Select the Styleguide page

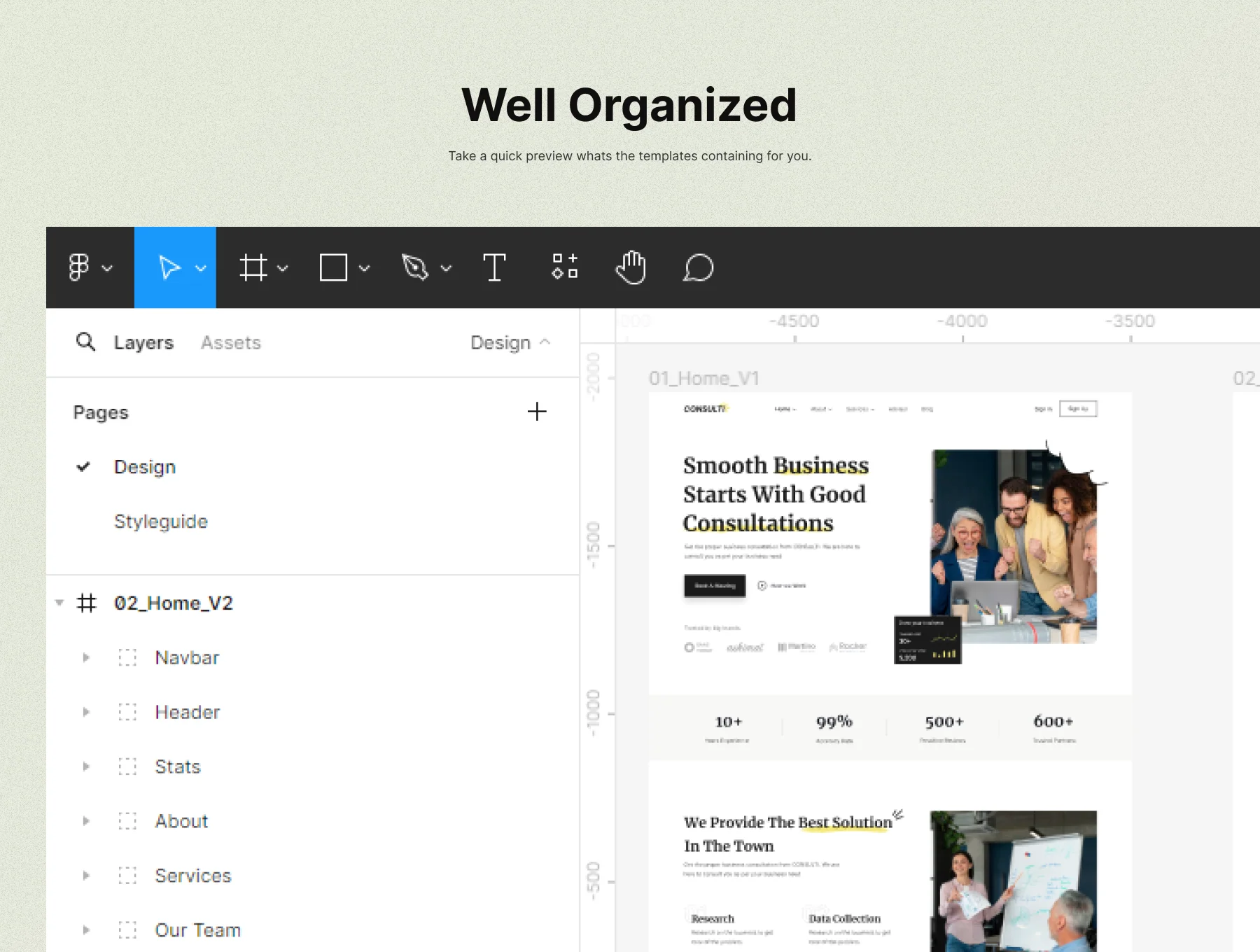click(161, 521)
